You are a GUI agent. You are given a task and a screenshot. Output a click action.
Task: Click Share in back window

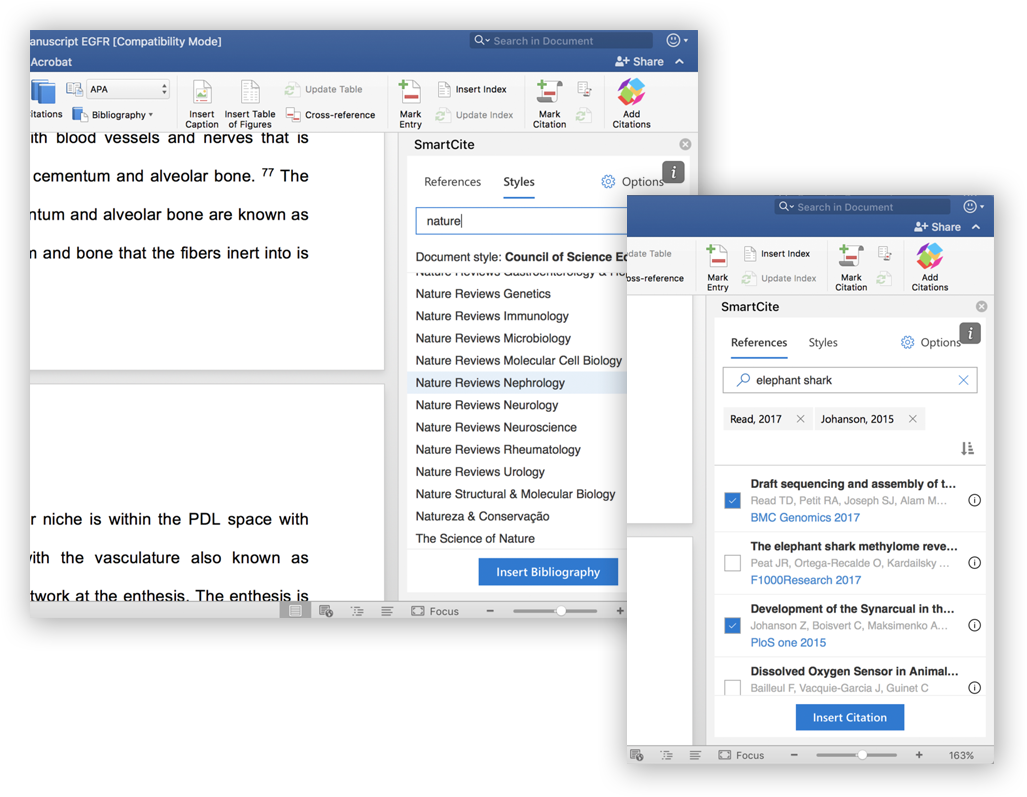tap(639, 62)
